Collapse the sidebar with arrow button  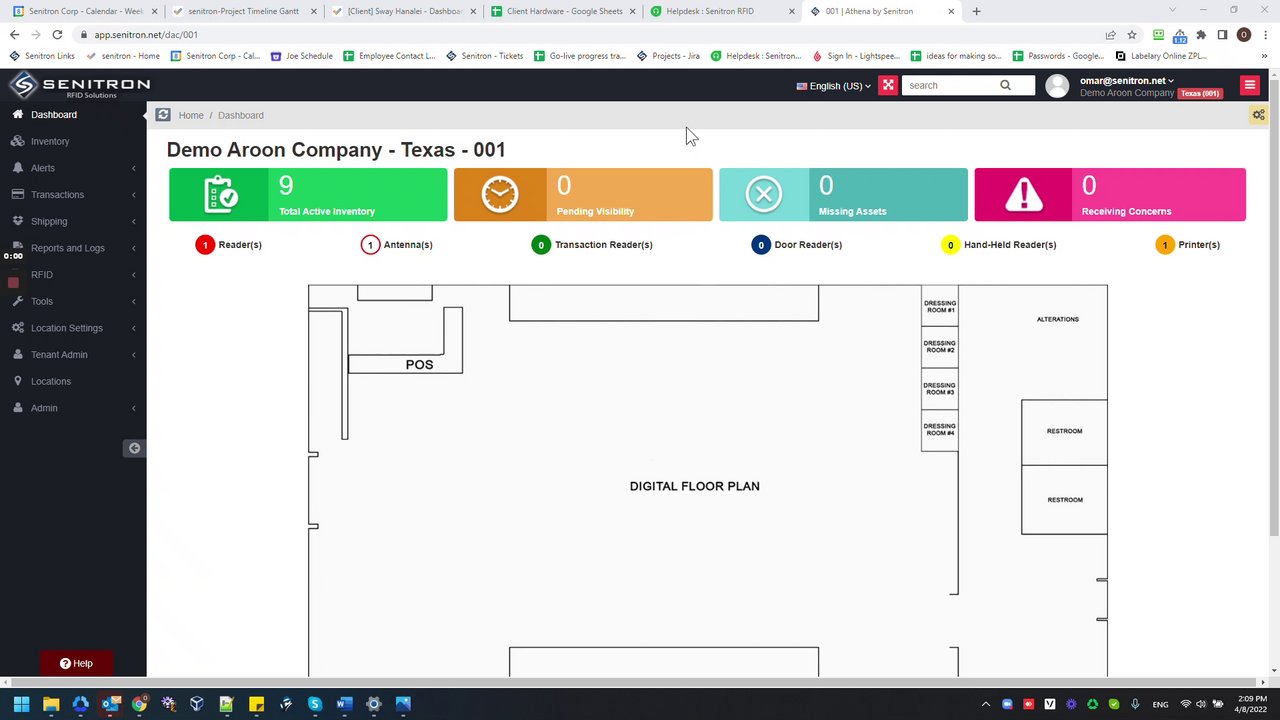[134, 448]
